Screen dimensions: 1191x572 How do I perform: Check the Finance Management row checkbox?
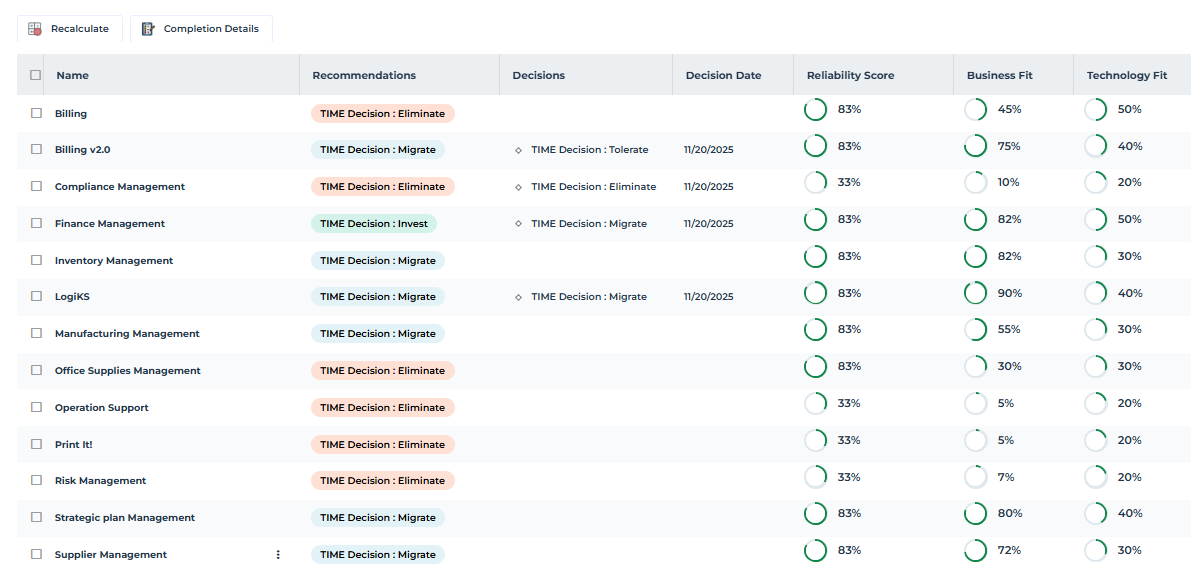pyautogui.click(x=36, y=224)
